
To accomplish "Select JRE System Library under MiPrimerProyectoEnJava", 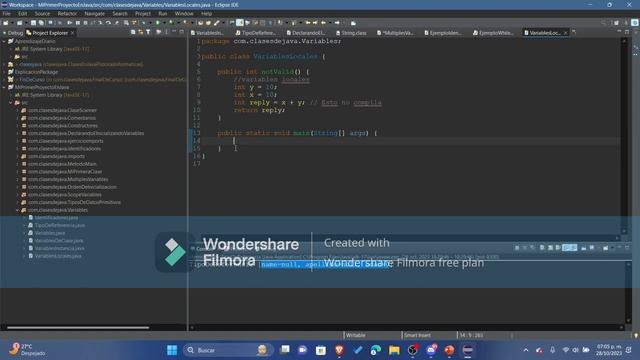I will point(55,95).
